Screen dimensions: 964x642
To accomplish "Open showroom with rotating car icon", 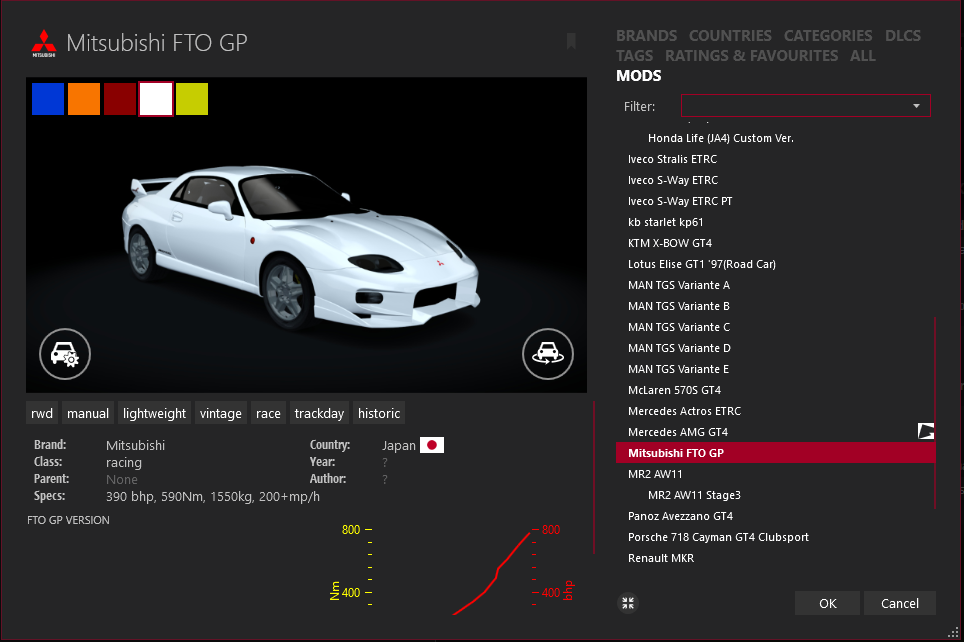I will tap(547, 352).
